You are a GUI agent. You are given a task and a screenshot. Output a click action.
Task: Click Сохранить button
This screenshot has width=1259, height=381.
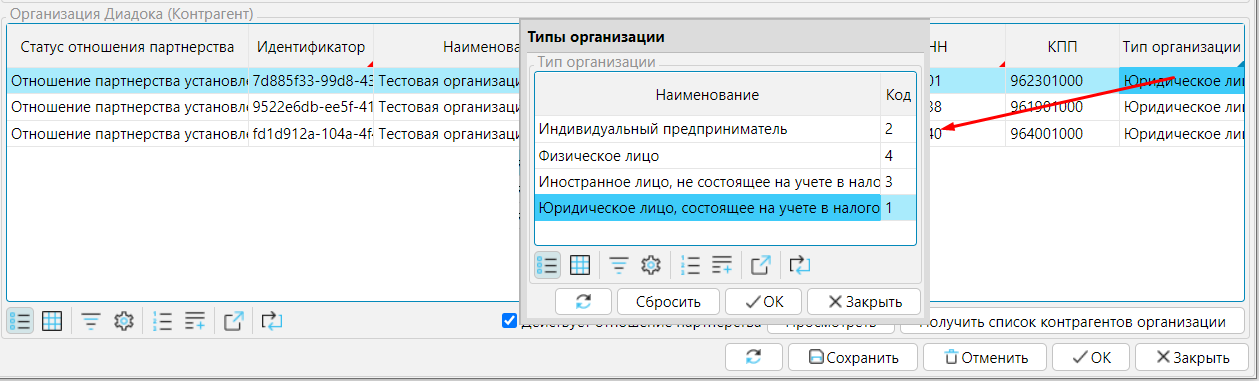[x=853, y=357]
